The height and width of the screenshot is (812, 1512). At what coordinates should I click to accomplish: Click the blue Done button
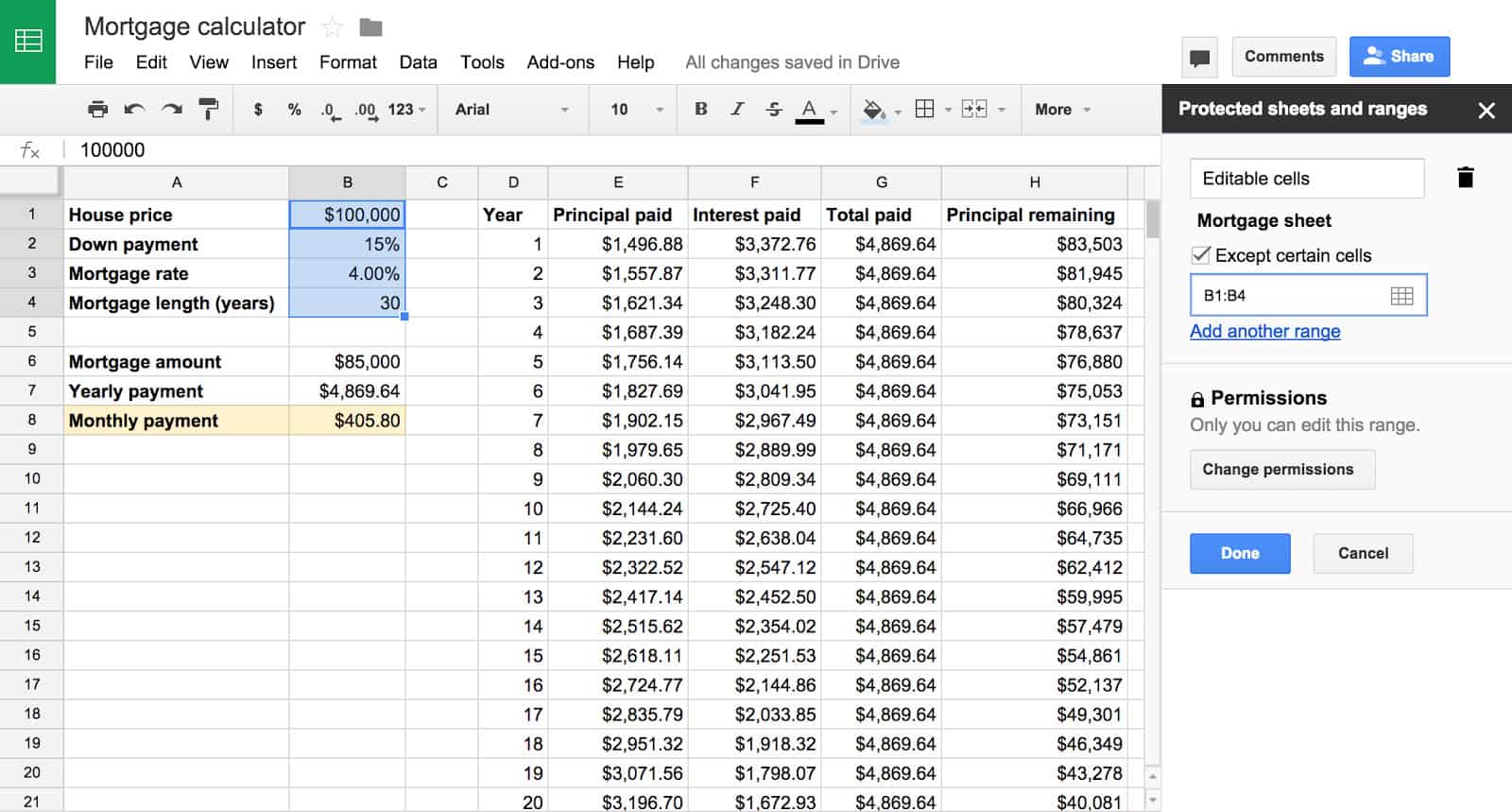[1239, 554]
